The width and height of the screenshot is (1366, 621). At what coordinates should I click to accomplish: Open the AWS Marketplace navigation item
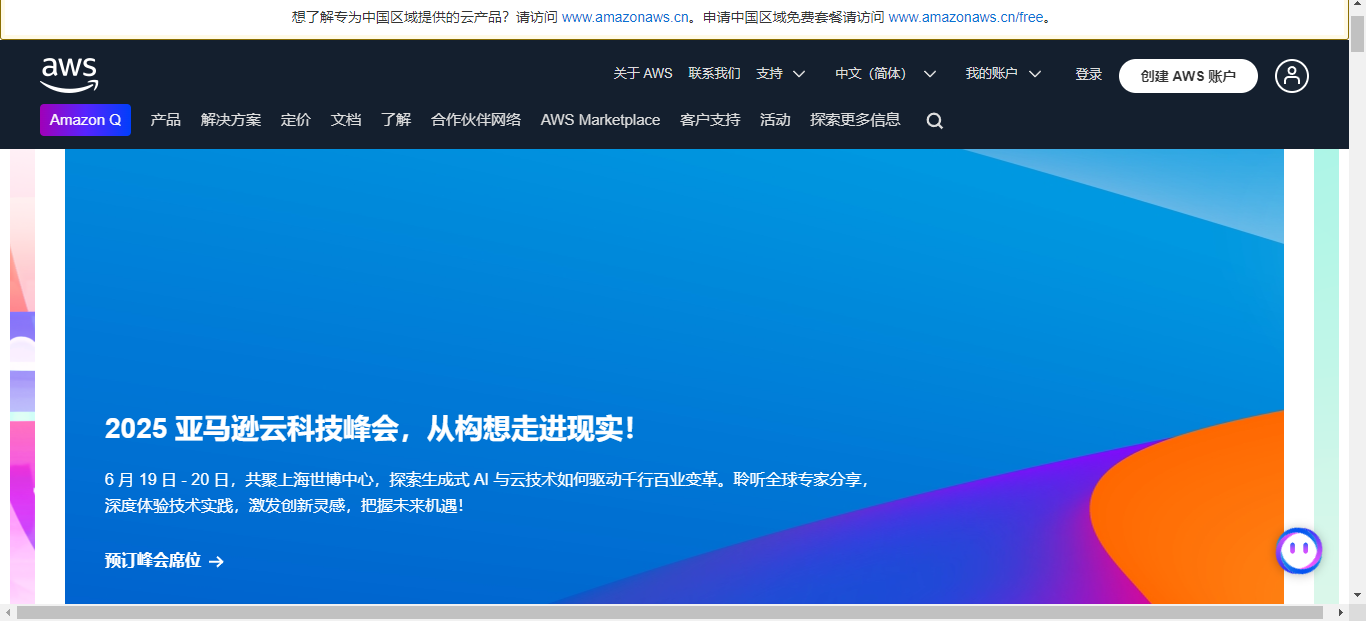click(x=600, y=119)
